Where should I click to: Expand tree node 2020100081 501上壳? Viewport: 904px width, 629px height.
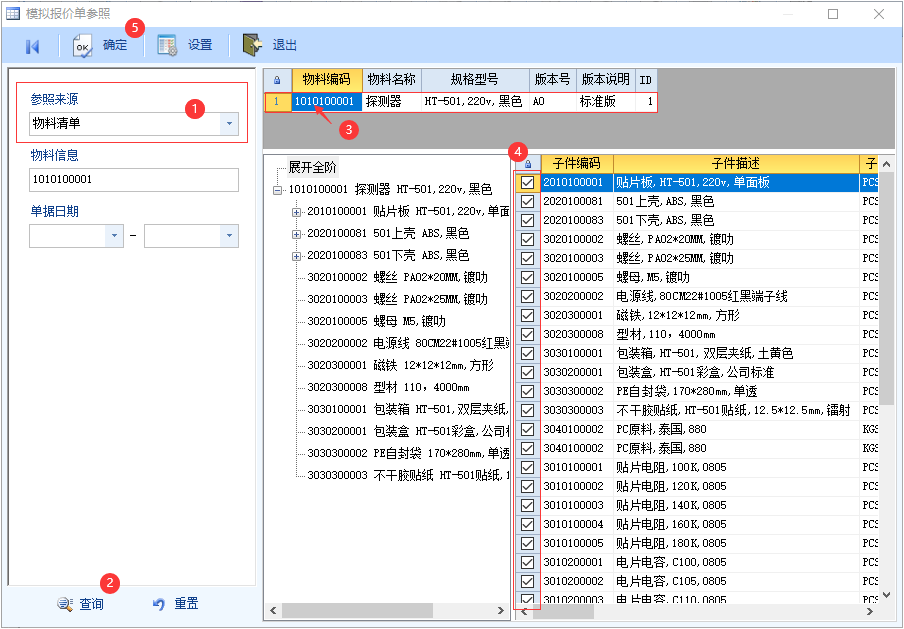(296, 234)
